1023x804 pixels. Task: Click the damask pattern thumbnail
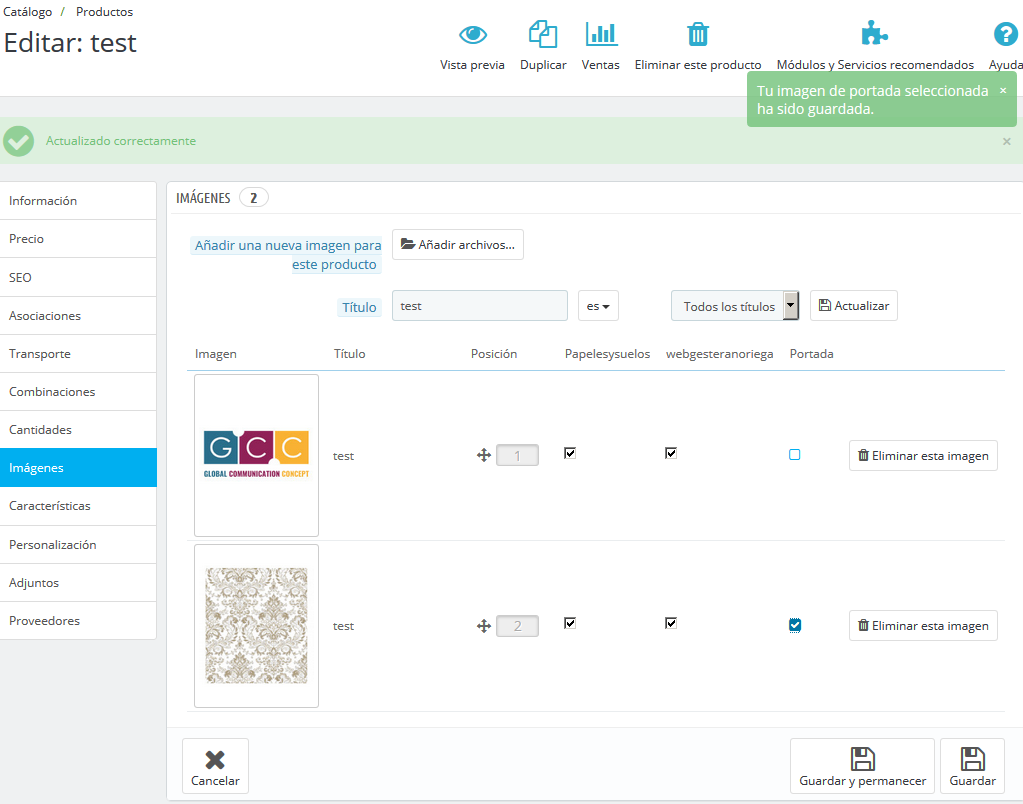(x=256, y=626)
